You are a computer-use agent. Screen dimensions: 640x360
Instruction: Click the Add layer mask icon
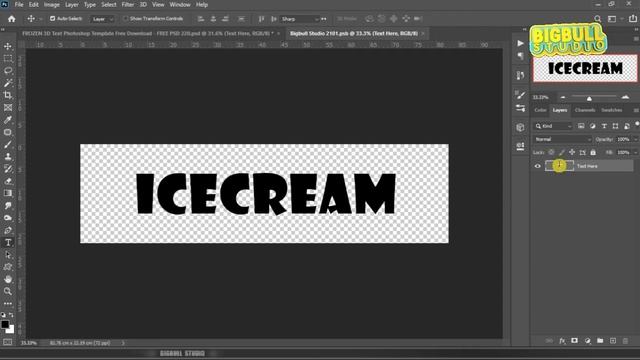(x=575, y=341)
